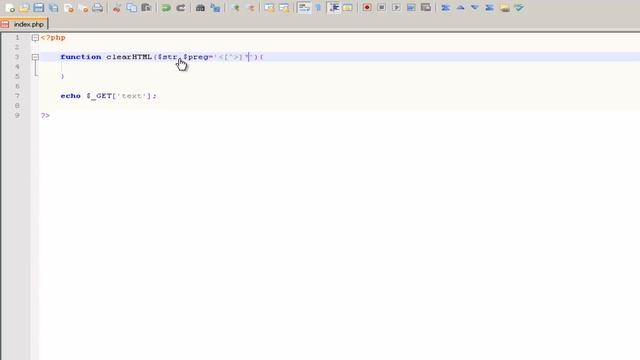Click the $preg parameter text
This screenshot has width=640, height=360.
196,57
